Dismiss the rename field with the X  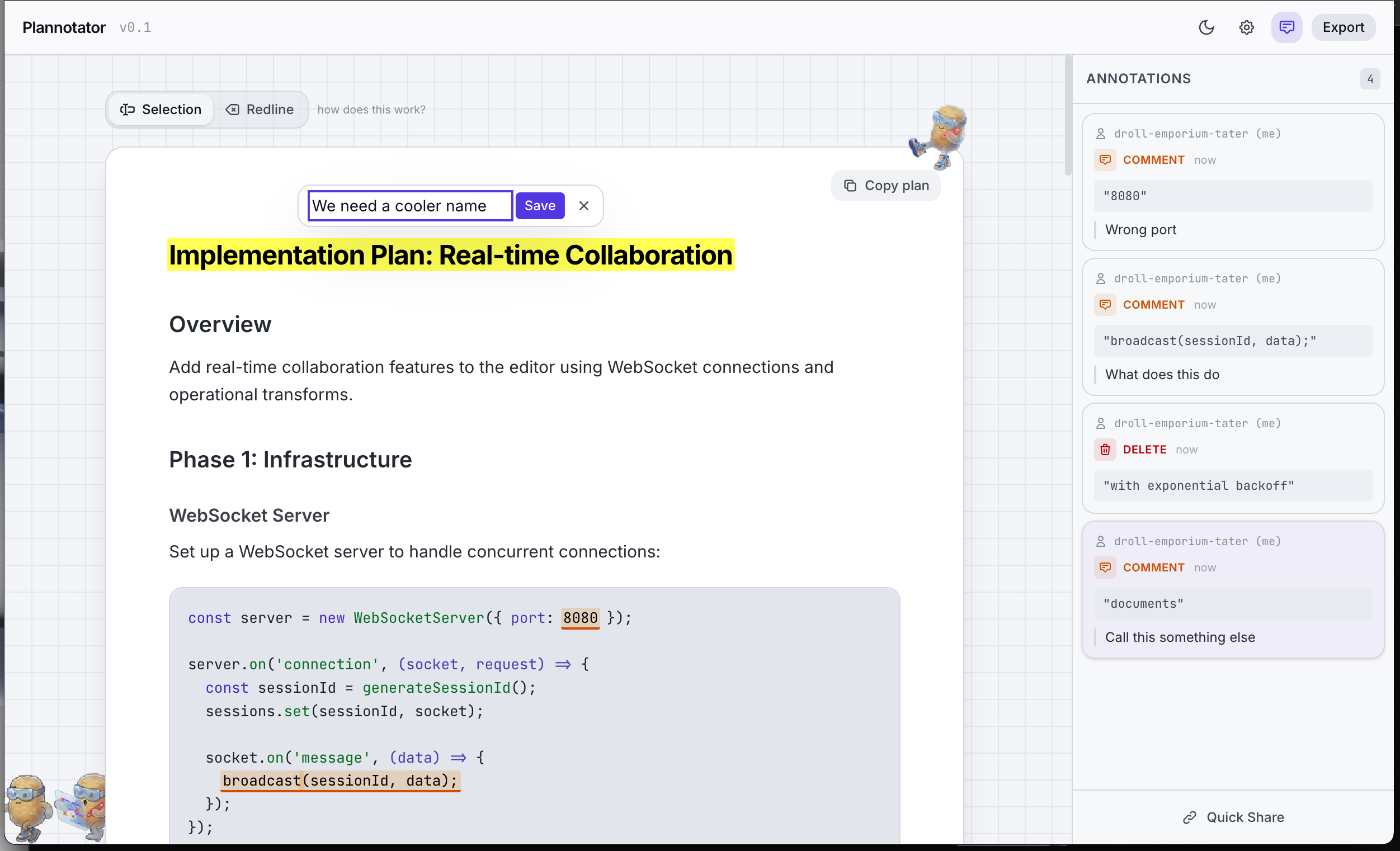[x=584, y=205]
